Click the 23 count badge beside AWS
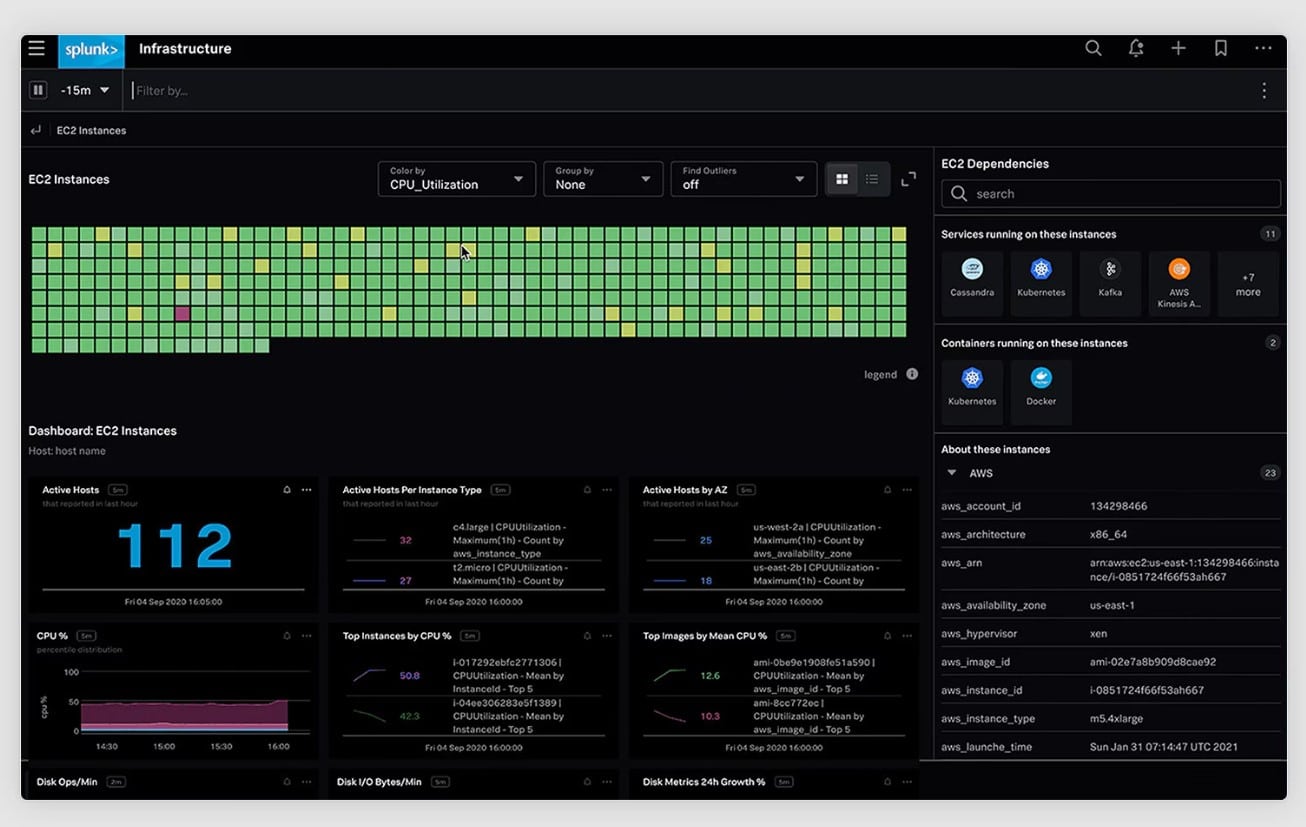 pos(1270,473)
